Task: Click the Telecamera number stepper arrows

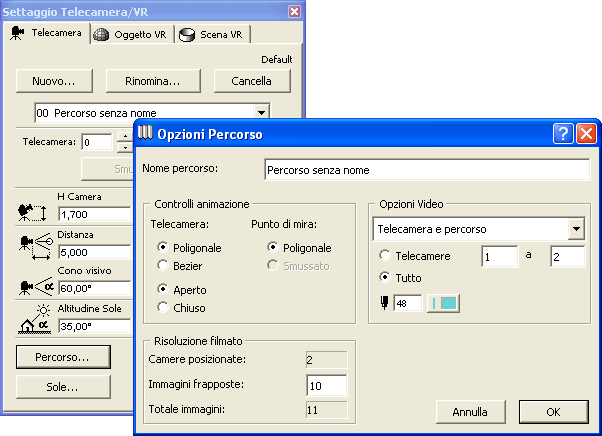Action: tap(124, 141)
